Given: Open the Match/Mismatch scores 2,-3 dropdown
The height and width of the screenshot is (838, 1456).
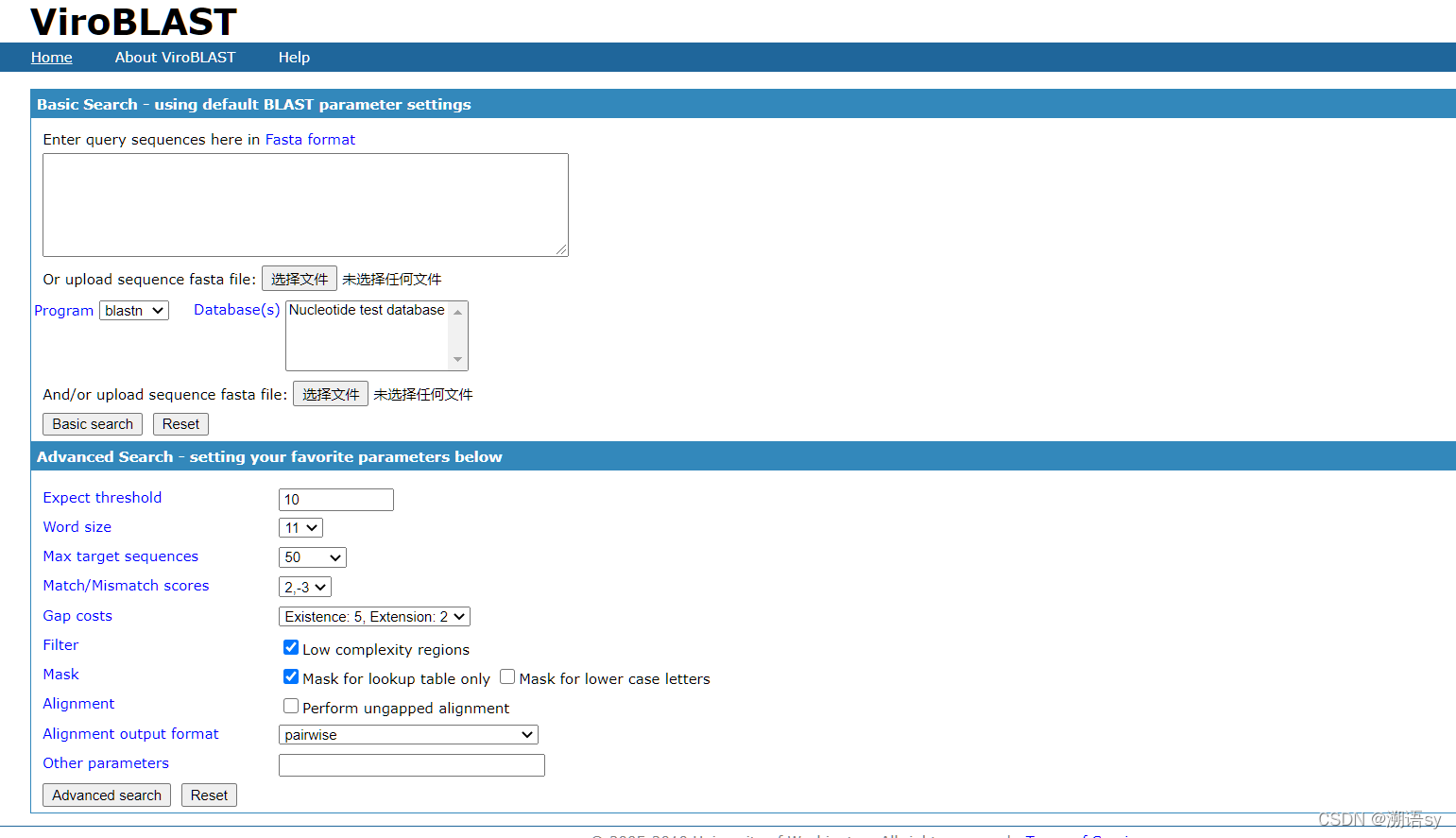Looking at the screenshot, I should tap(305, 587).
